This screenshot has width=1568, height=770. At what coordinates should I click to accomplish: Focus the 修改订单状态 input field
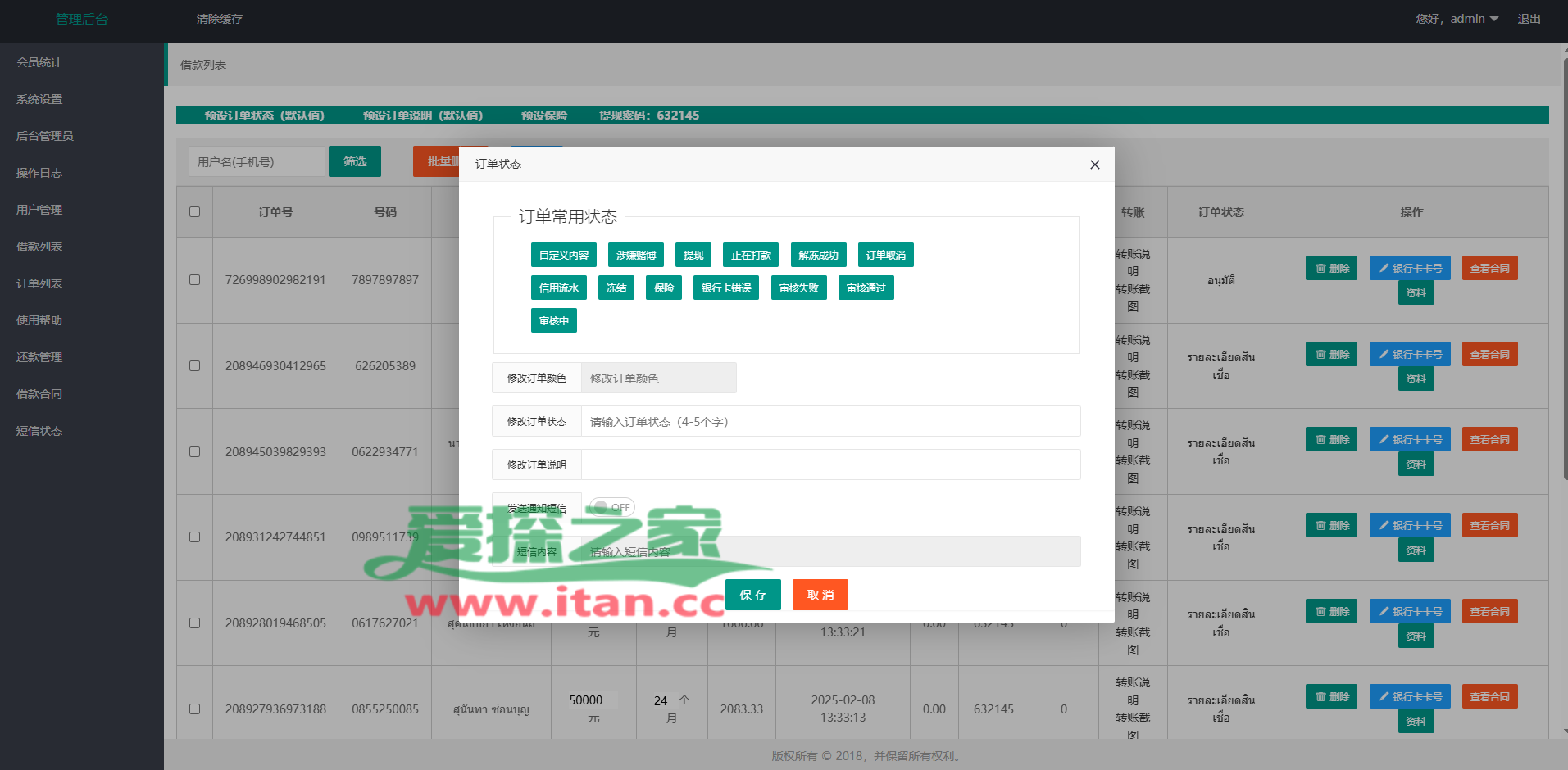coord(830,421)
